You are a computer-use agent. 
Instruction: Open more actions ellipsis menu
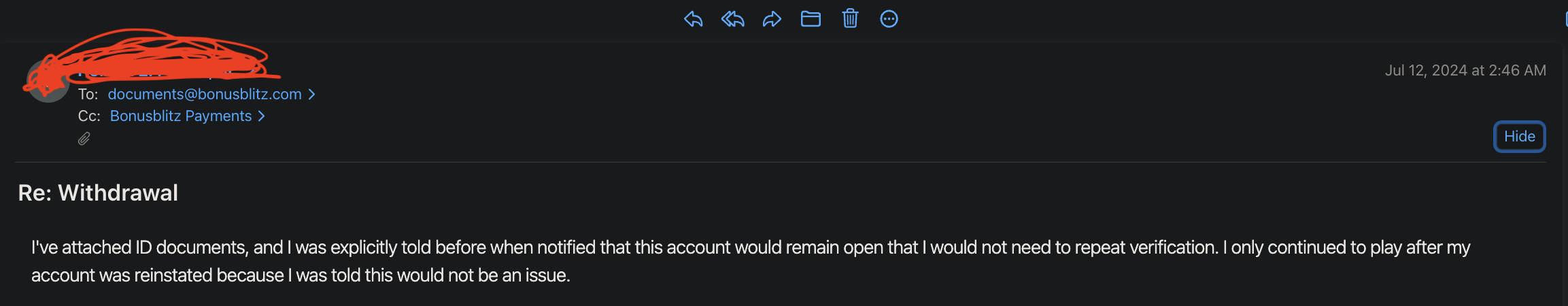(889, 19)
